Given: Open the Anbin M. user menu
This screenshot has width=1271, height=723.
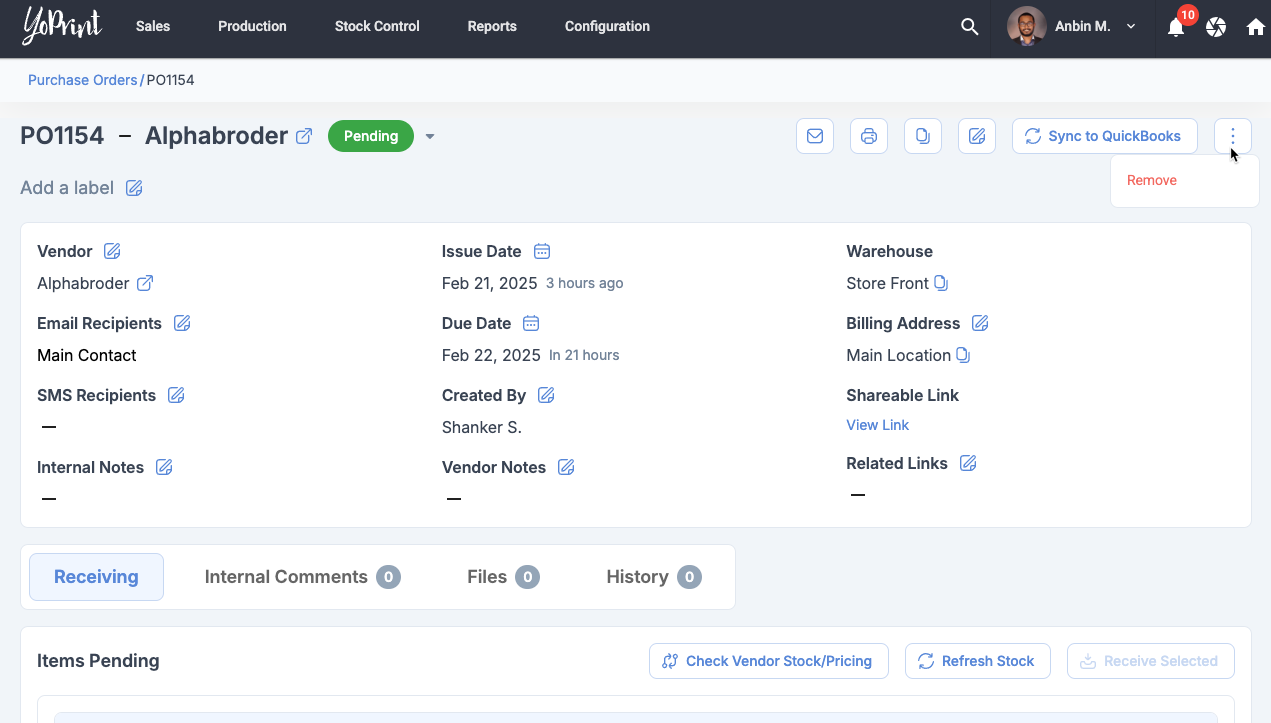Looking at the screenshot, I should coord(1072,27).
